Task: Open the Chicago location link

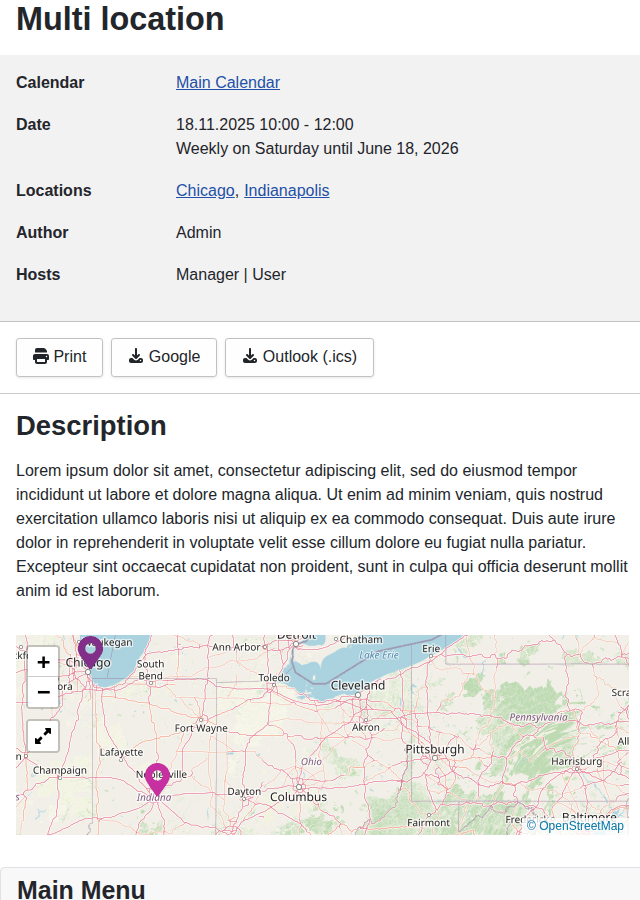Action: point(205,191)
